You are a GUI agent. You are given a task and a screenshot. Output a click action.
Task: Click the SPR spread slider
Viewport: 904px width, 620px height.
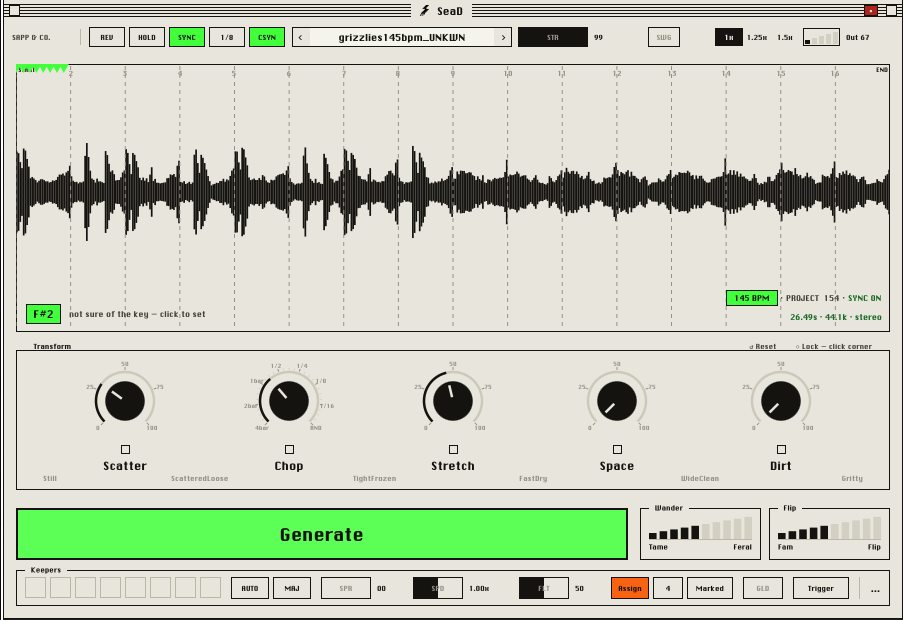click(346, 588)
